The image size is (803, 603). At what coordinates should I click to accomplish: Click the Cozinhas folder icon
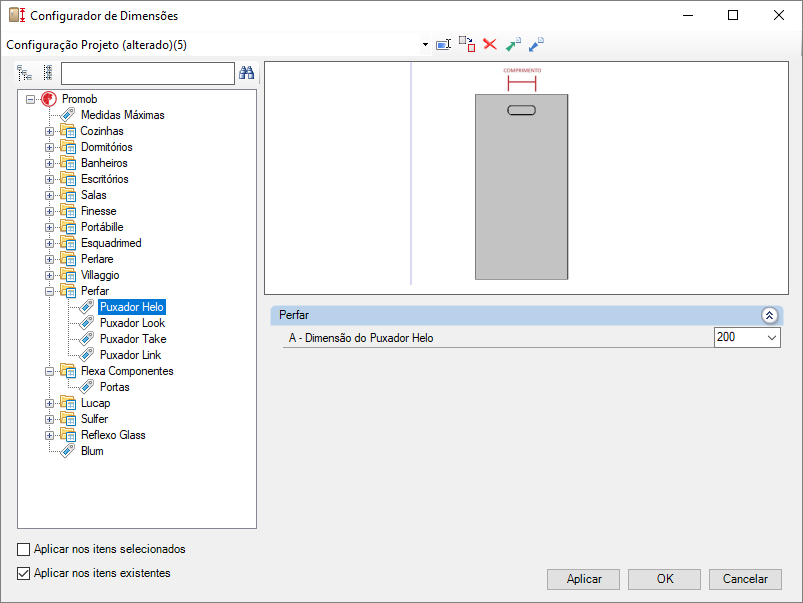68,131
